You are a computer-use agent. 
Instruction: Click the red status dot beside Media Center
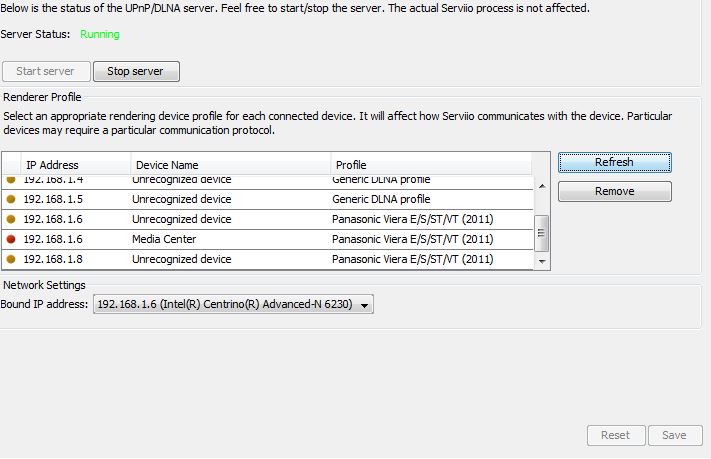pyautogui.click(x=11, y=239)
